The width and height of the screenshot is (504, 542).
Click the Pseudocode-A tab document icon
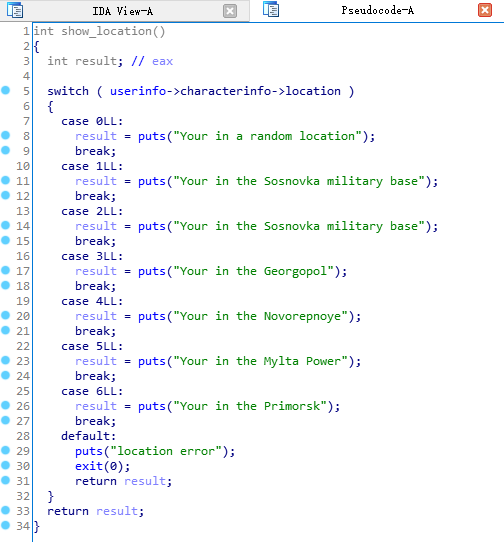click(x=271, y=9)
